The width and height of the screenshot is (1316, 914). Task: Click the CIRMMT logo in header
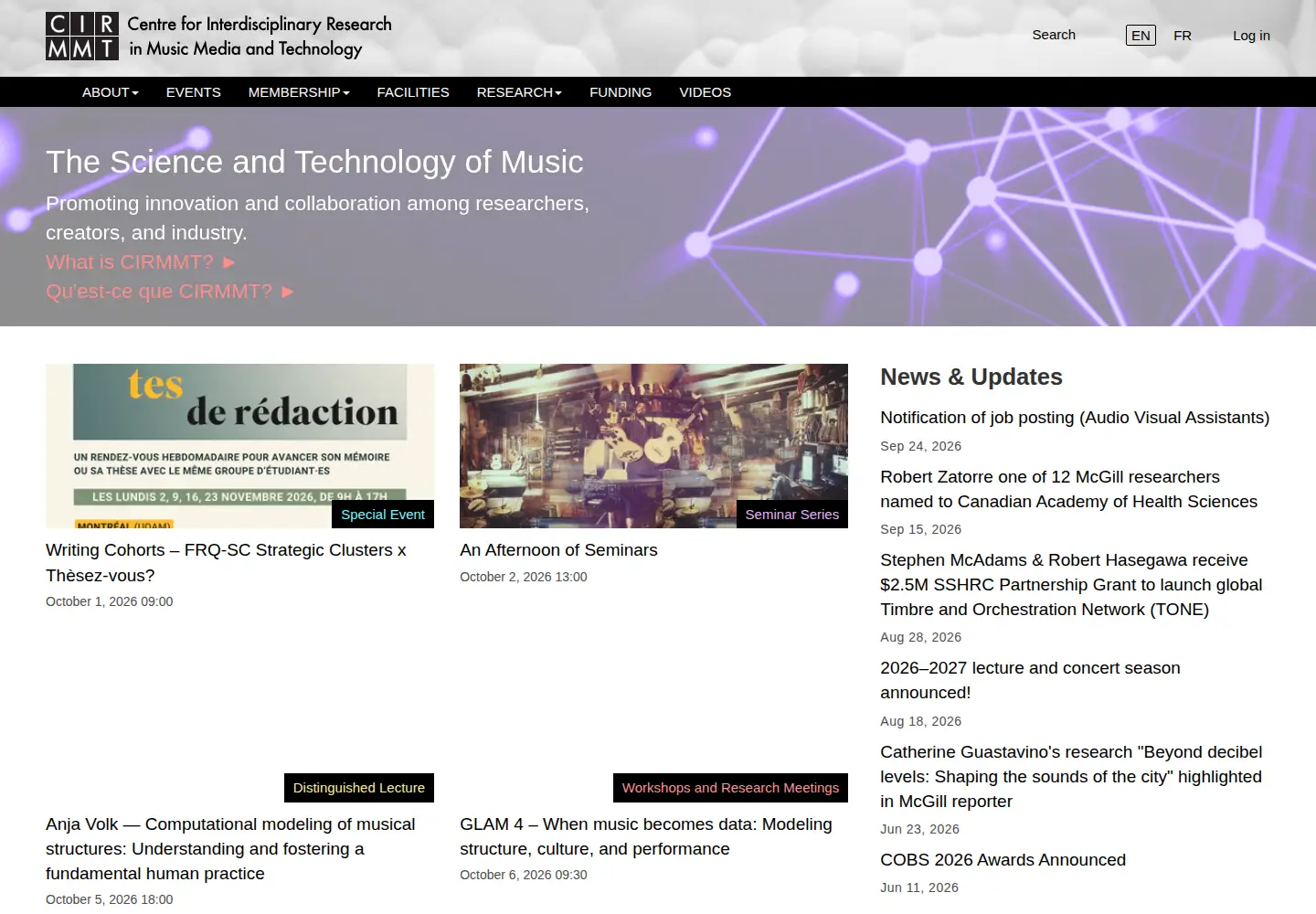coord(218,37)
